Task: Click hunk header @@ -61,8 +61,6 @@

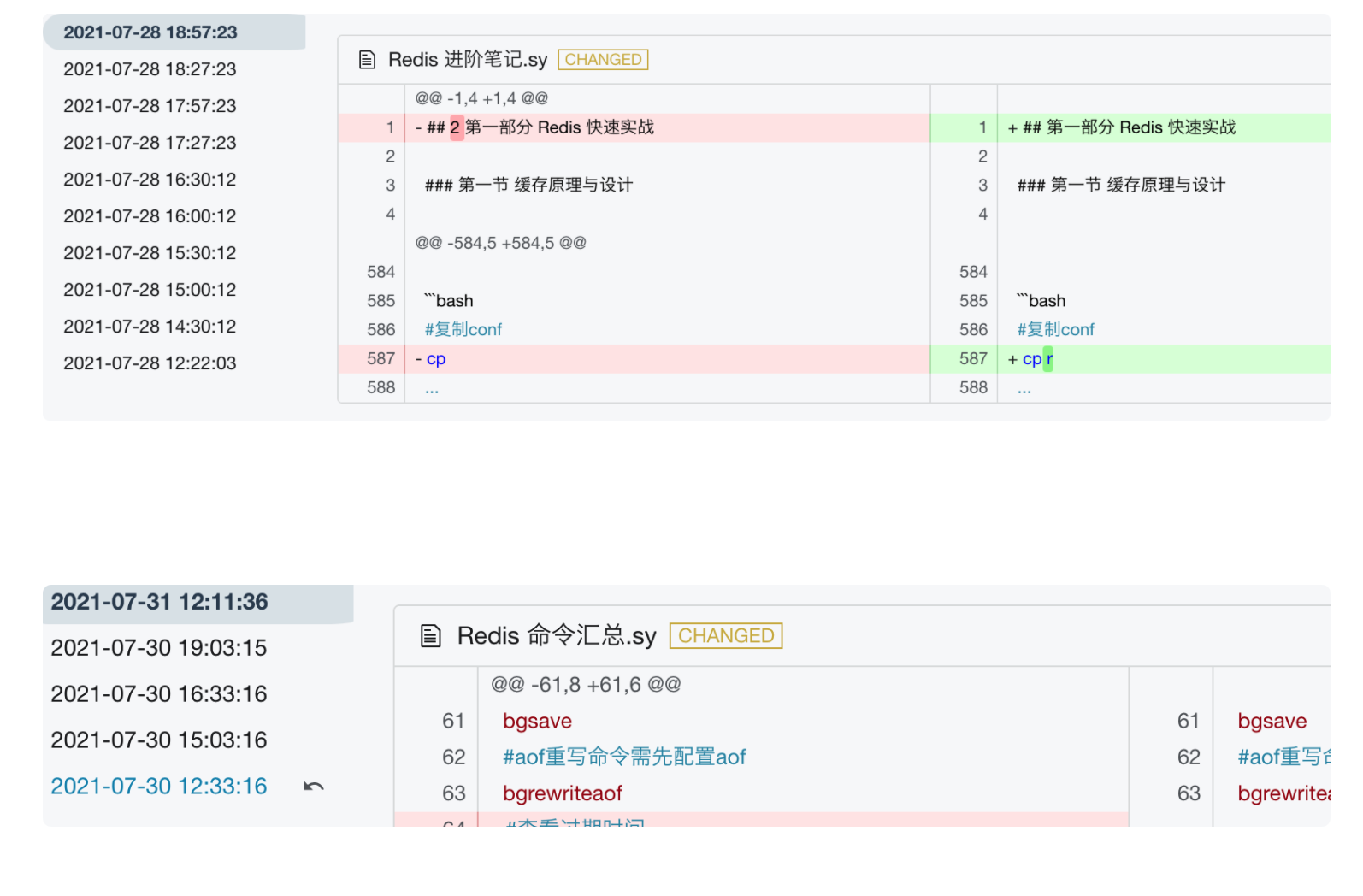Action: point(586,685)
